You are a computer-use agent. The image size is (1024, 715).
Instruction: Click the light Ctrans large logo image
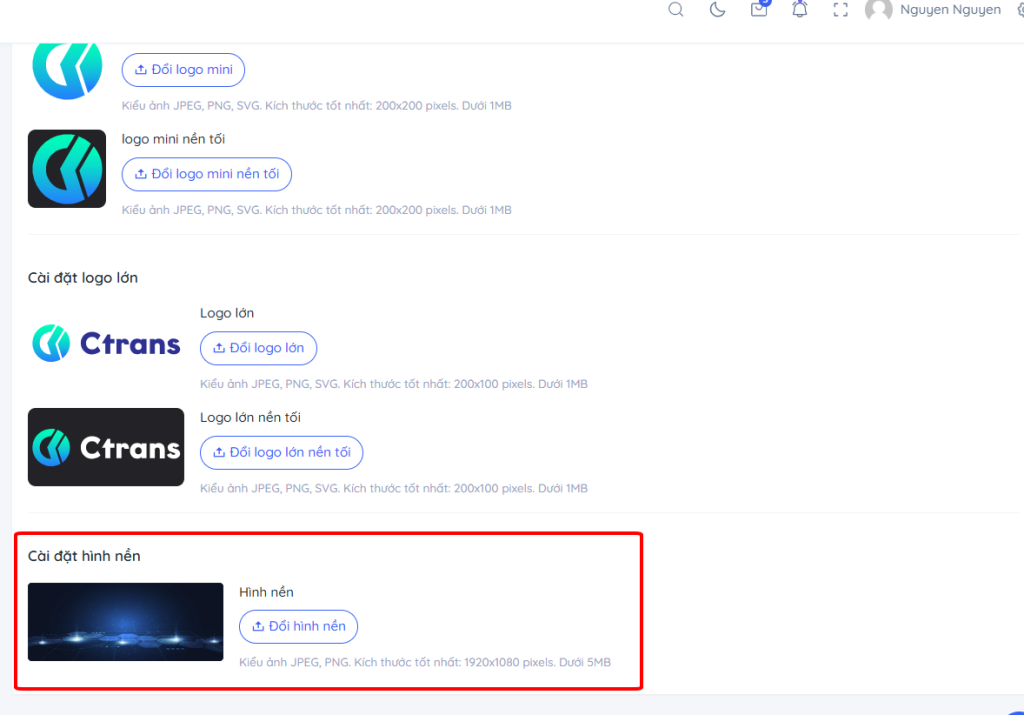(106, 344)
